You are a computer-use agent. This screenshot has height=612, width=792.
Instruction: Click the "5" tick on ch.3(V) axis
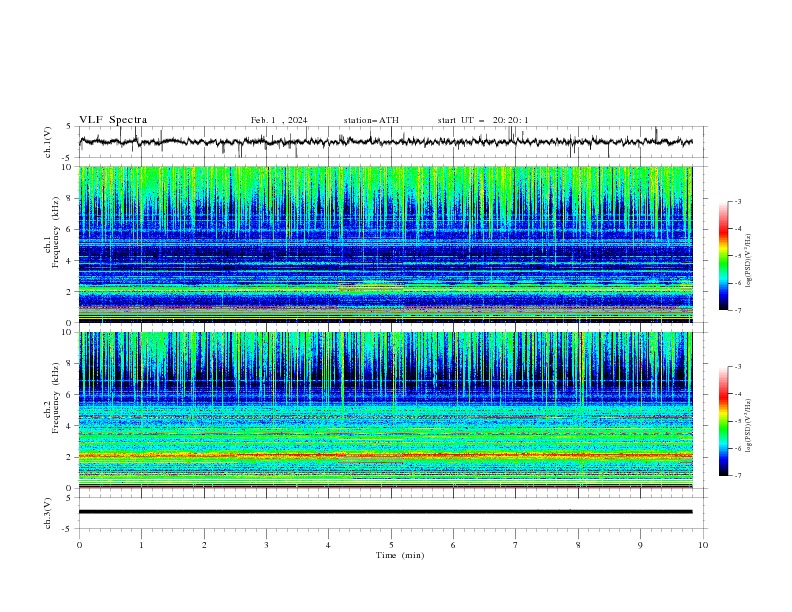(x=69, y=497)
